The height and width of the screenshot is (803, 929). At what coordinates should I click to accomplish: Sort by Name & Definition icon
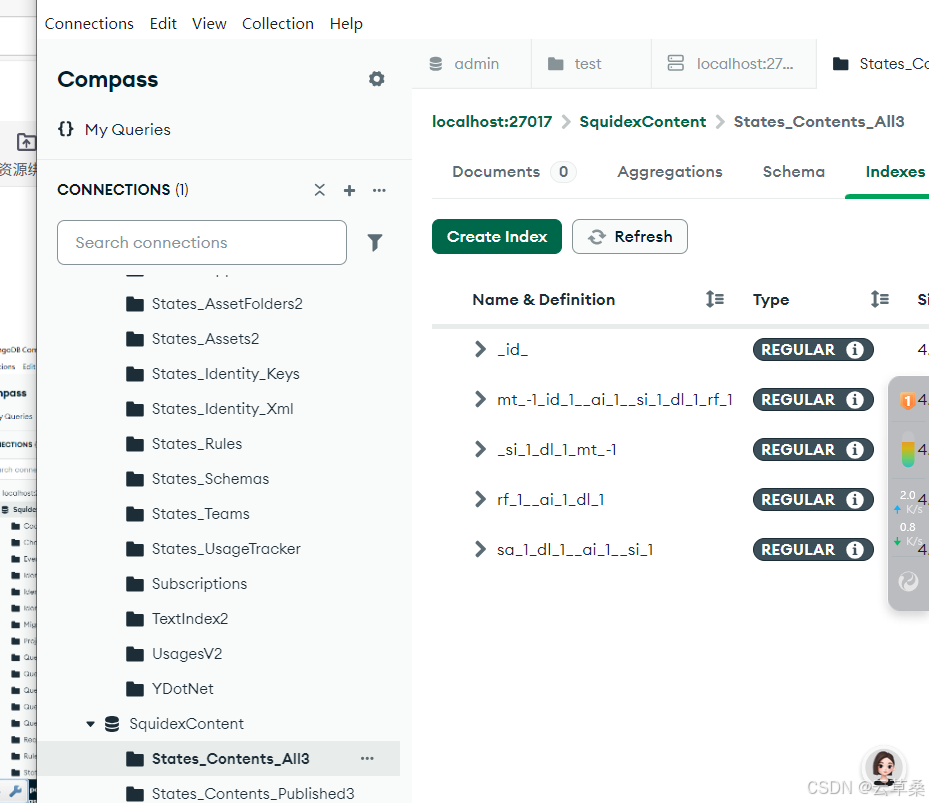point(715,299)
